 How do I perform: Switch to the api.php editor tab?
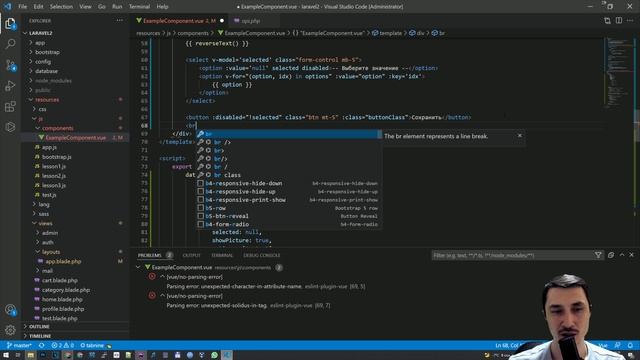coord(250,20)
